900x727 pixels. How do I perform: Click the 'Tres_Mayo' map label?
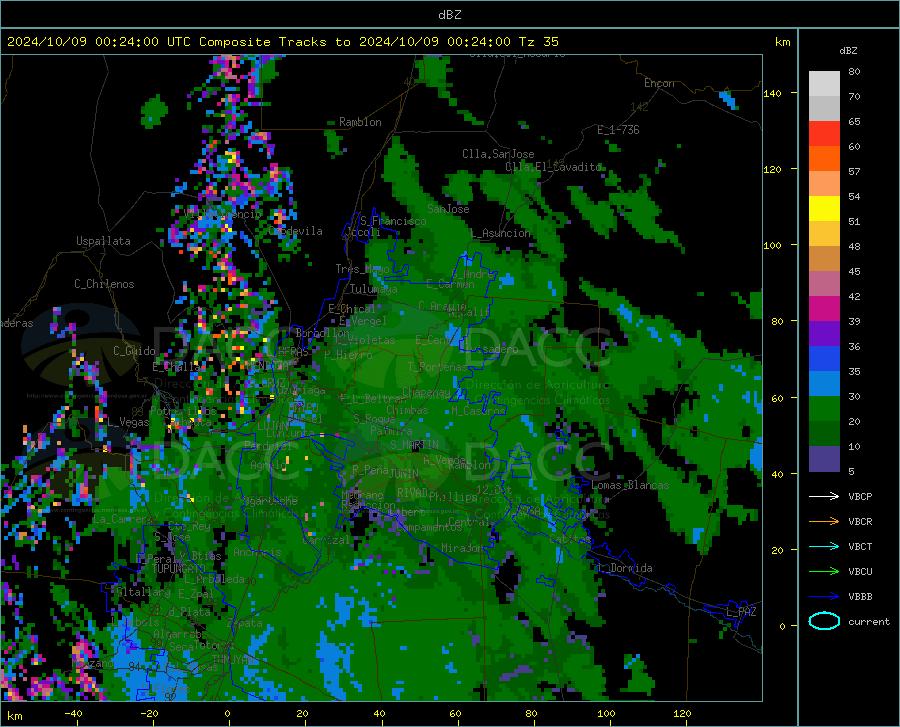[362, 269]
